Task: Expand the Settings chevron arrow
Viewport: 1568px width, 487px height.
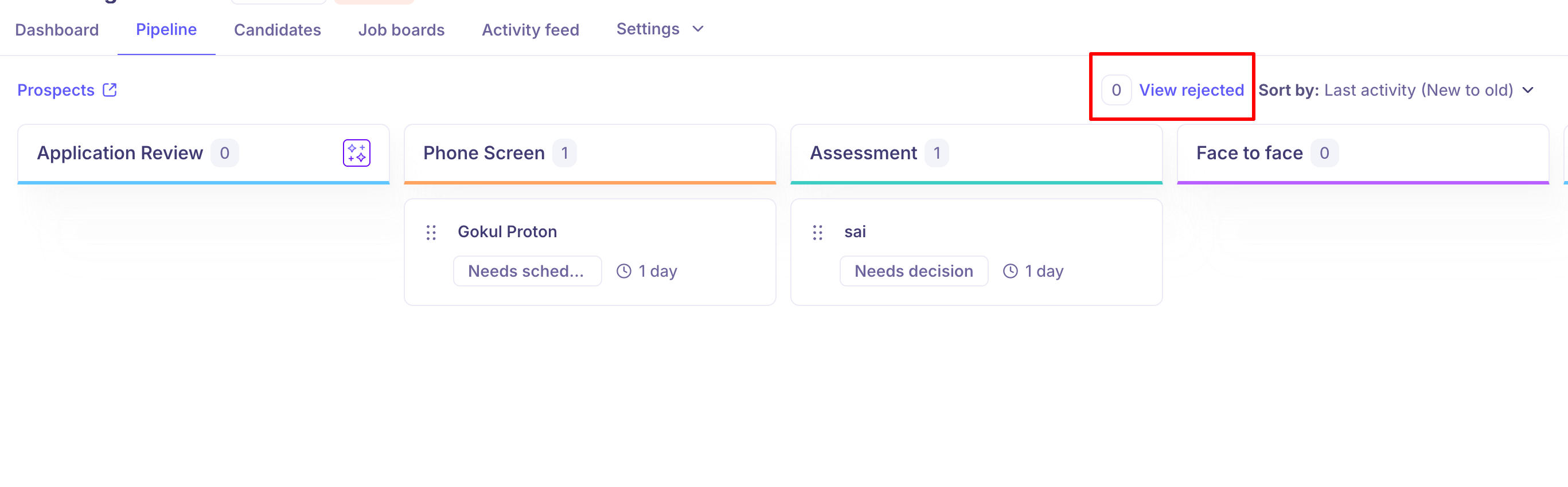Action: [698, 29]
